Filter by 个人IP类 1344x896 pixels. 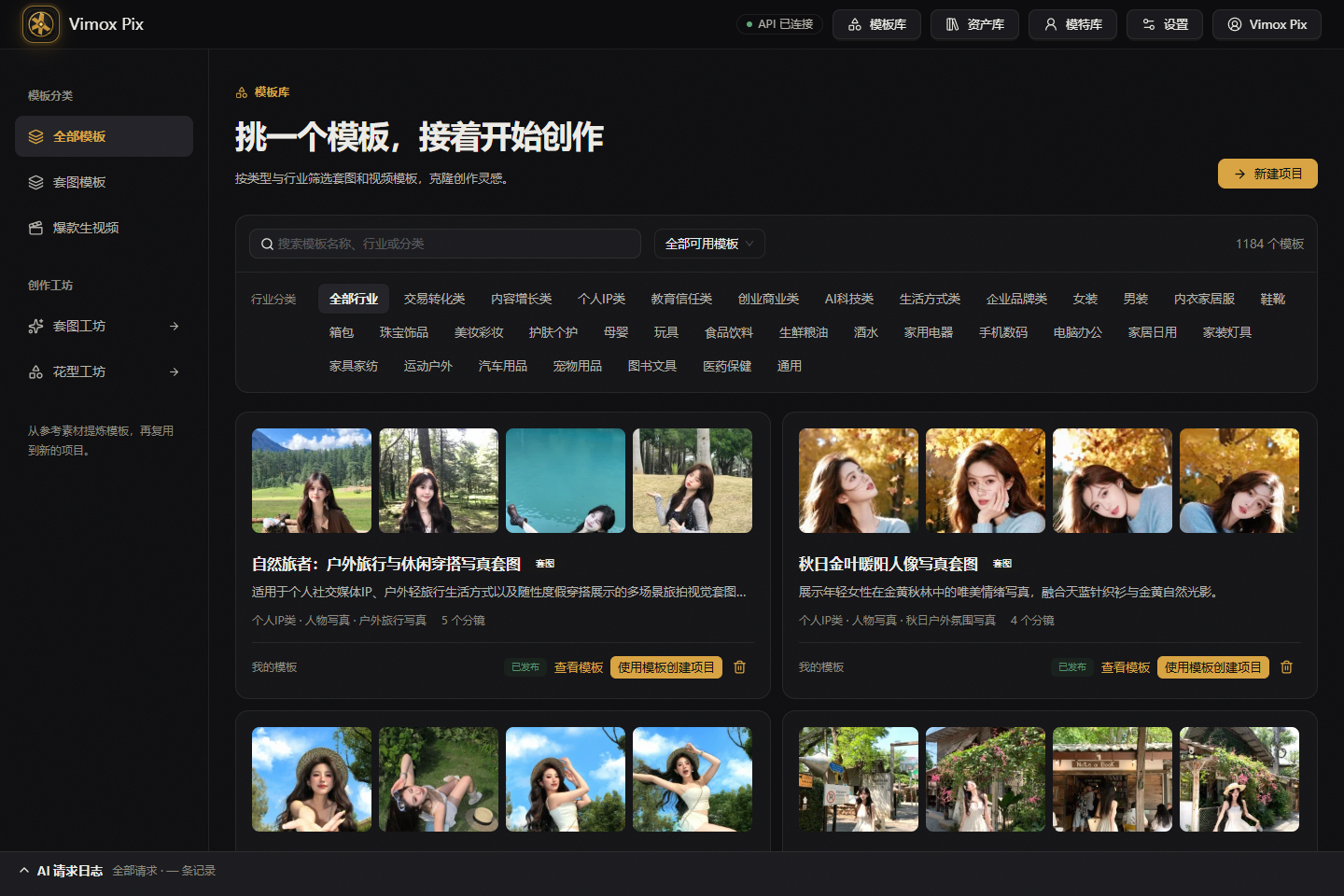pos(601,299)
